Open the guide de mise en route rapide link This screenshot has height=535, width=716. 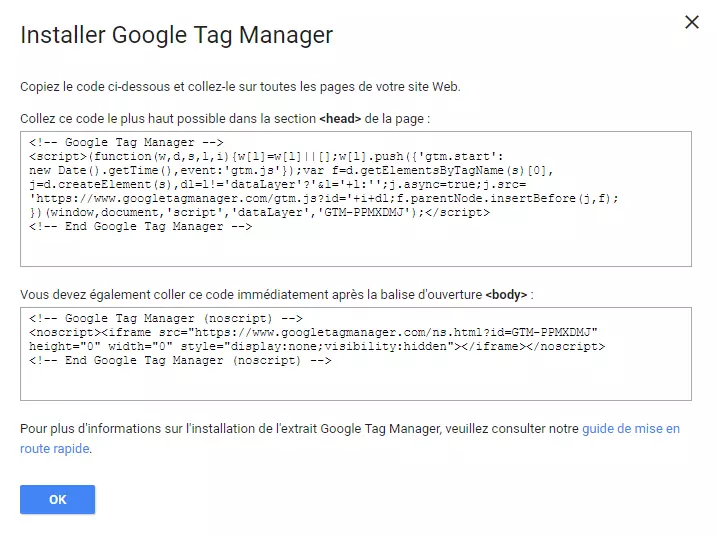point(350,439)
